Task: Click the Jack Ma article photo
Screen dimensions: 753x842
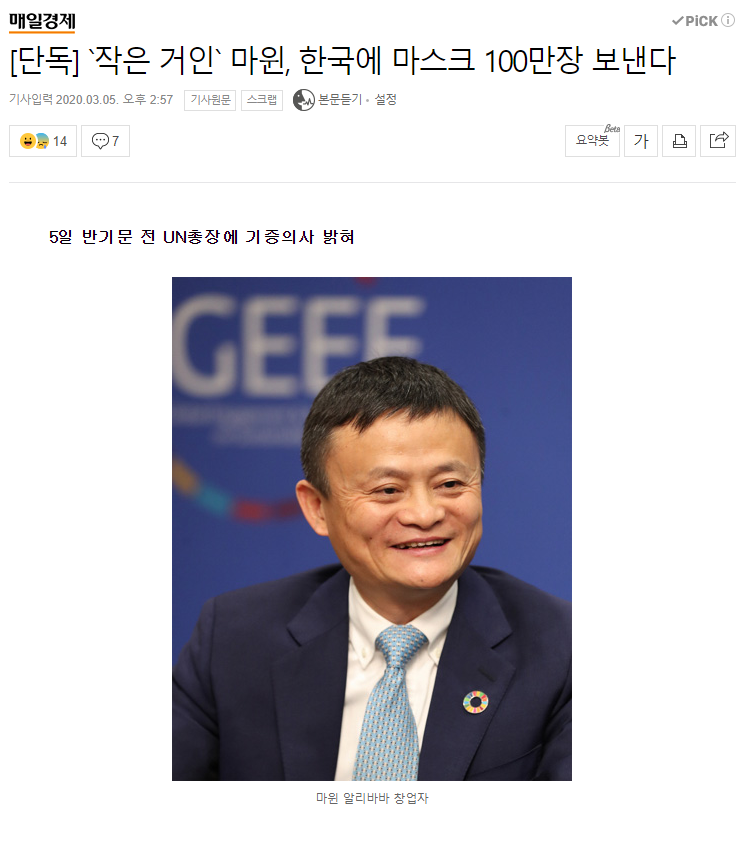Action: [x=372, y=528]
